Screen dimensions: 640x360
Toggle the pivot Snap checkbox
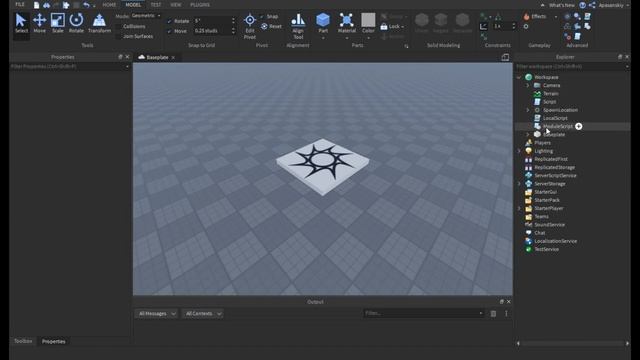(x=262, y=16)
